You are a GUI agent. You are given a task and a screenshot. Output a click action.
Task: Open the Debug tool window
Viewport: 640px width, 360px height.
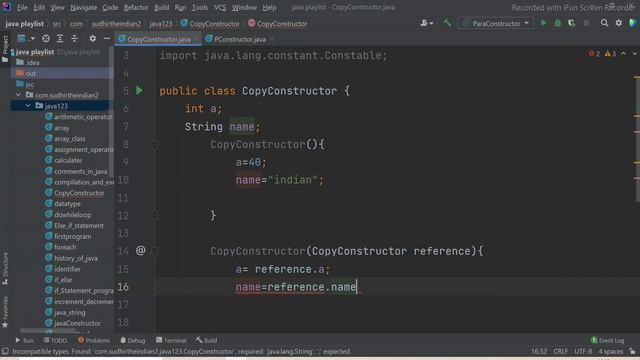pos(133,340)
